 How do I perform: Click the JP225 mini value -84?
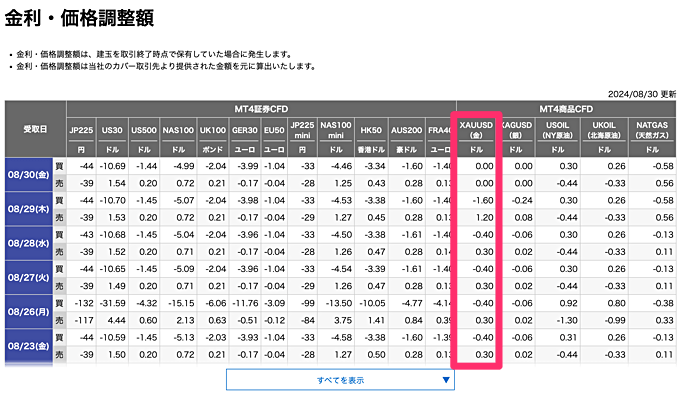click(x=308, y=321)
